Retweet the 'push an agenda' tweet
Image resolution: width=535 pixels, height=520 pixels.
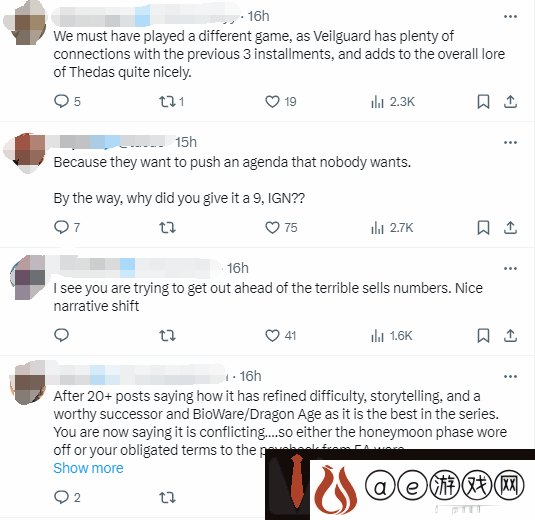coord(167,227)
